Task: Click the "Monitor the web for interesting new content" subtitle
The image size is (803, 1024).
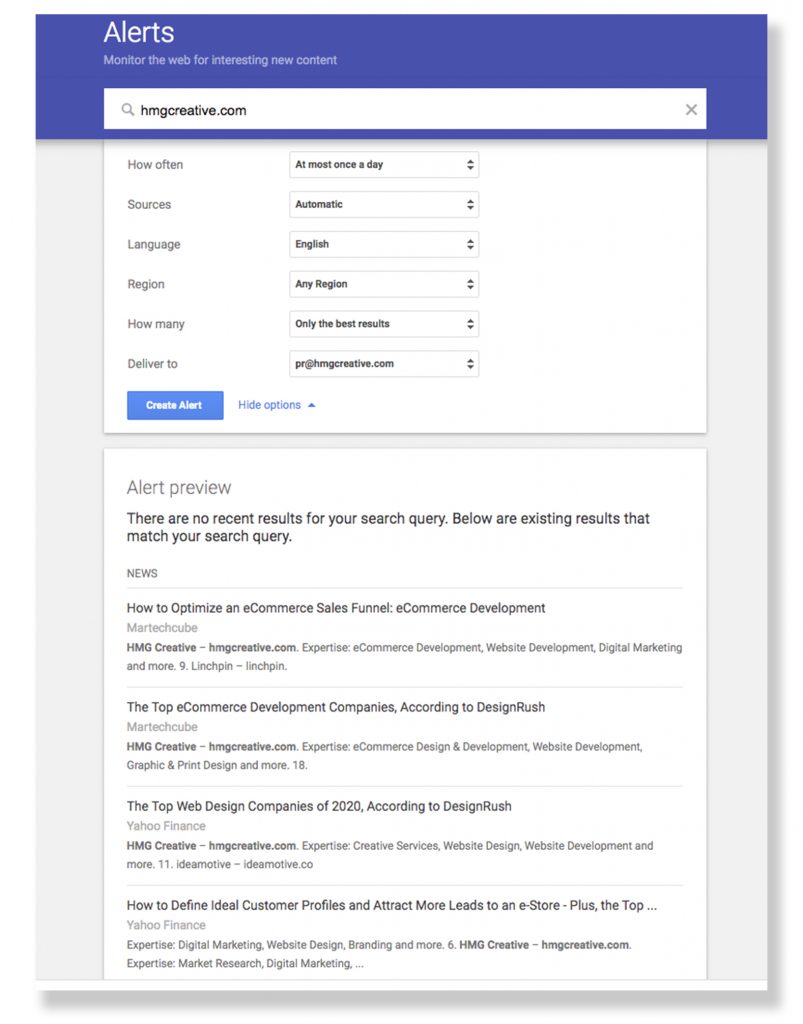Action: point(220,60)
